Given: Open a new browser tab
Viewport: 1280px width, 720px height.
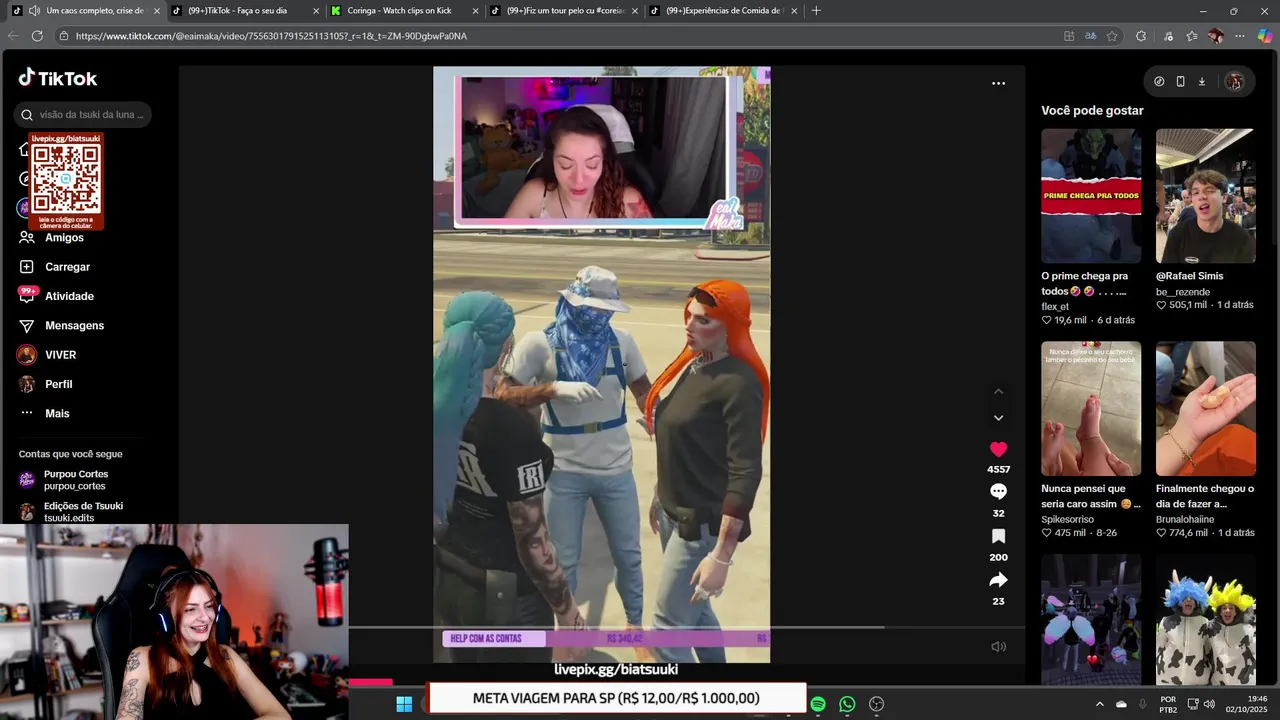Looking at the screenshot, I should click(x=816, y=11).
